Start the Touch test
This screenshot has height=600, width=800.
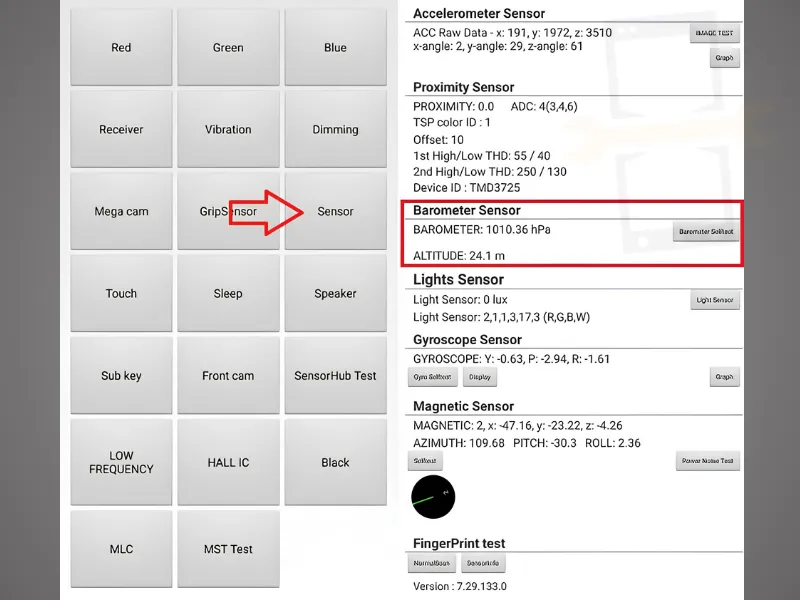click(x=121, y=293)
